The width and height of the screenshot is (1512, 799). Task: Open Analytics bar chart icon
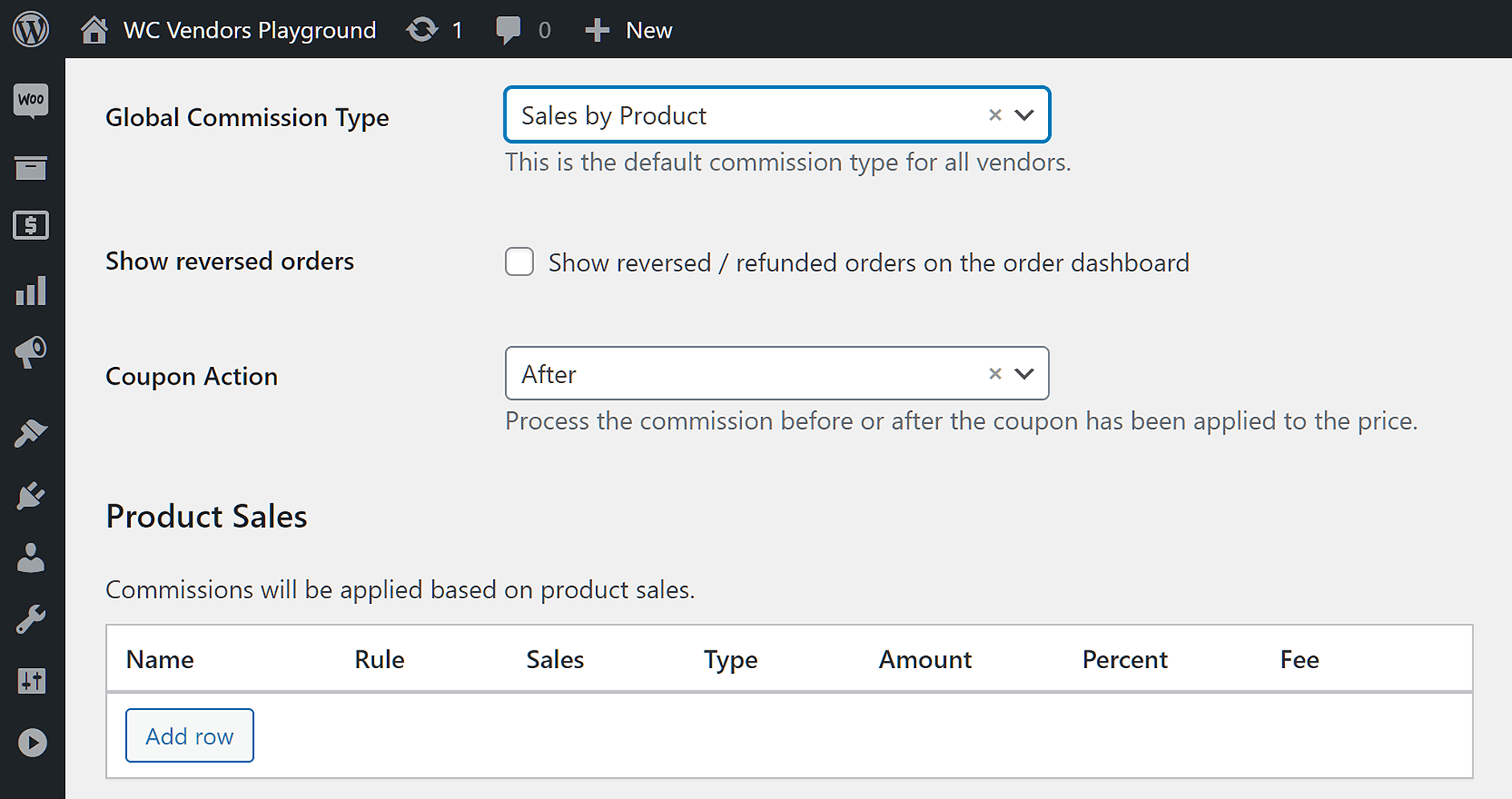tap(31, 291)
